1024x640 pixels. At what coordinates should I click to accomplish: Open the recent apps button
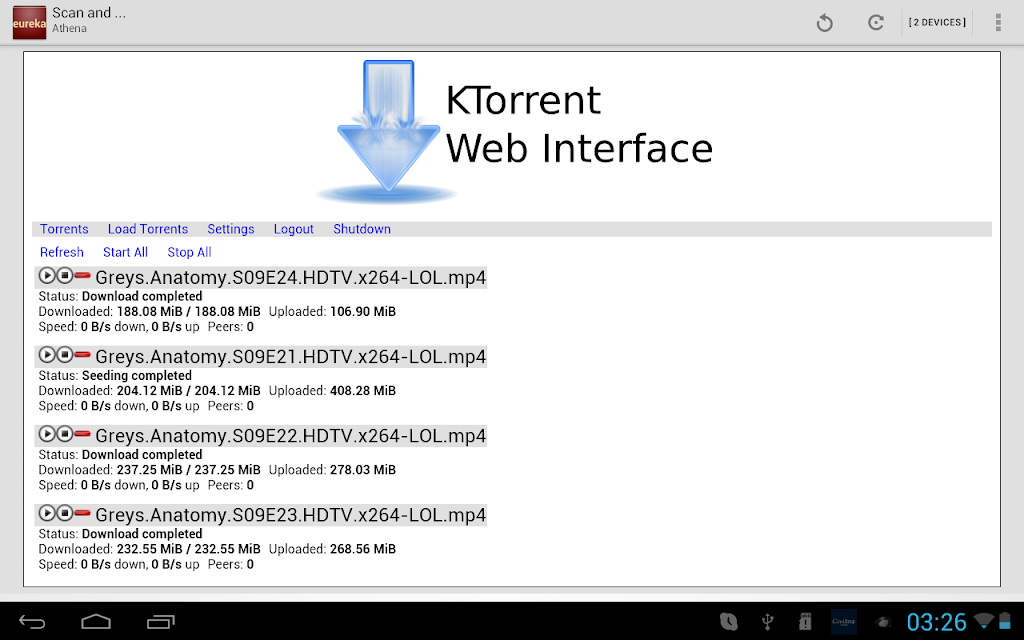click(x=161, y=622)
